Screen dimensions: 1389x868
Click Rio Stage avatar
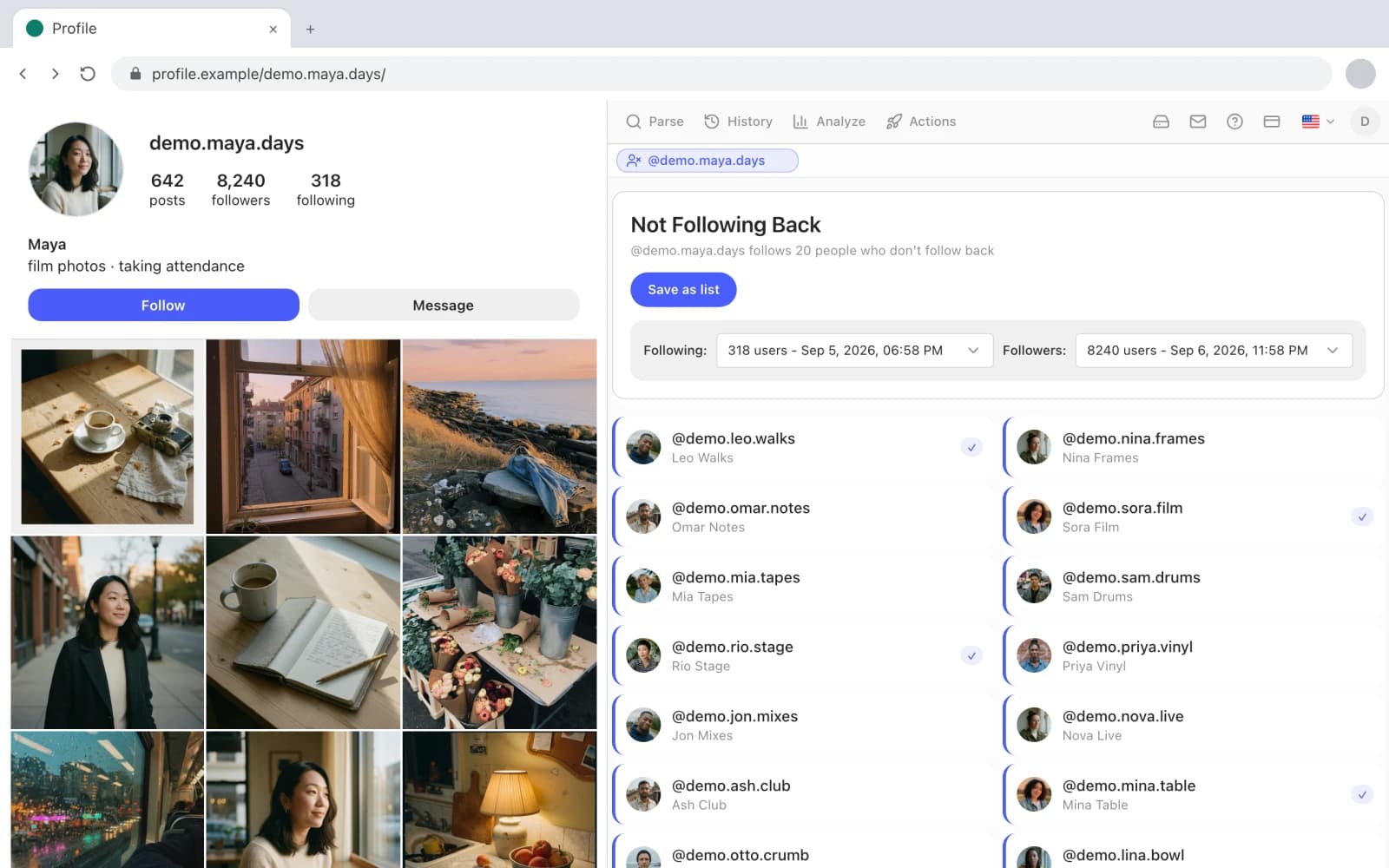coord(643,656)
